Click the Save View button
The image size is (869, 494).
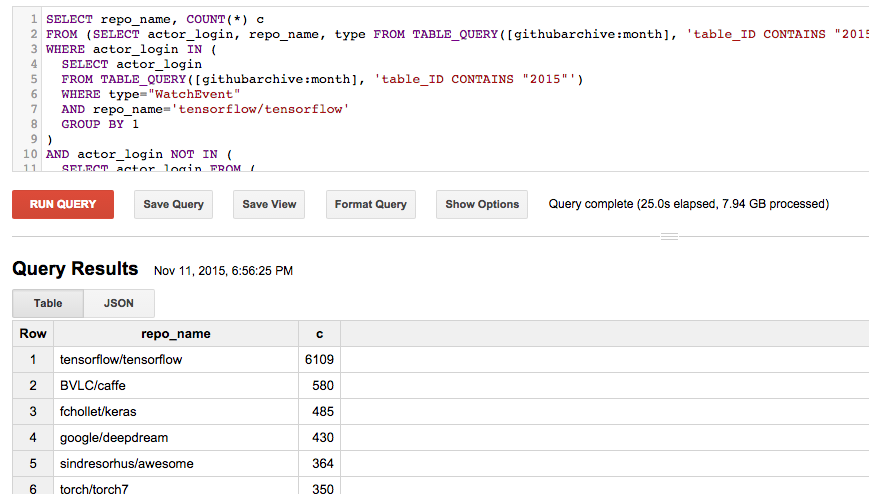coord(269,204)
